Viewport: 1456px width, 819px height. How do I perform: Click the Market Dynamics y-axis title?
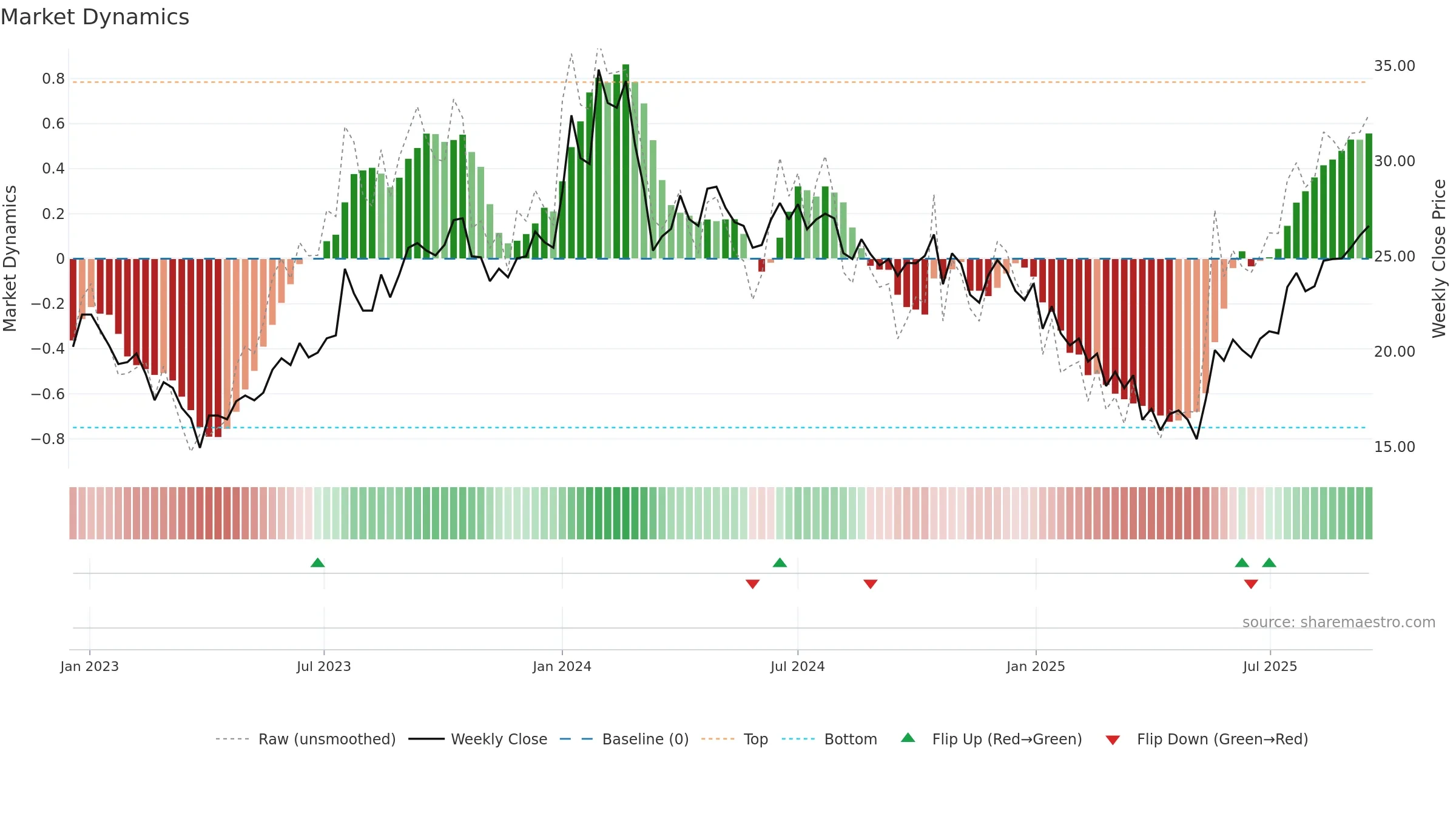click(10, 258)
